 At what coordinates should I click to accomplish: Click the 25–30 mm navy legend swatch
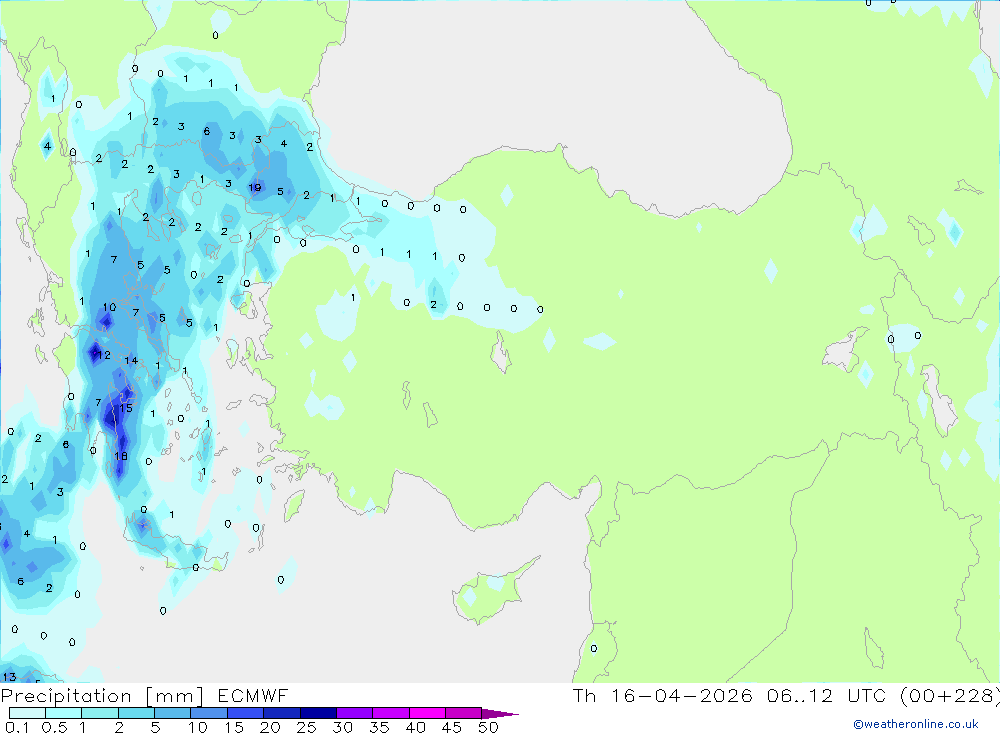(318, 713)
